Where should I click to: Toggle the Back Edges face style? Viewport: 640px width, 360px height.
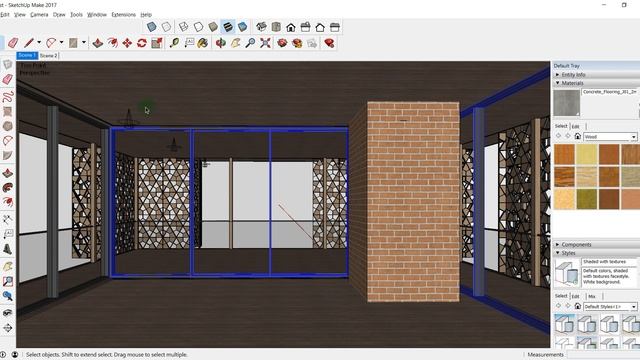166,27
